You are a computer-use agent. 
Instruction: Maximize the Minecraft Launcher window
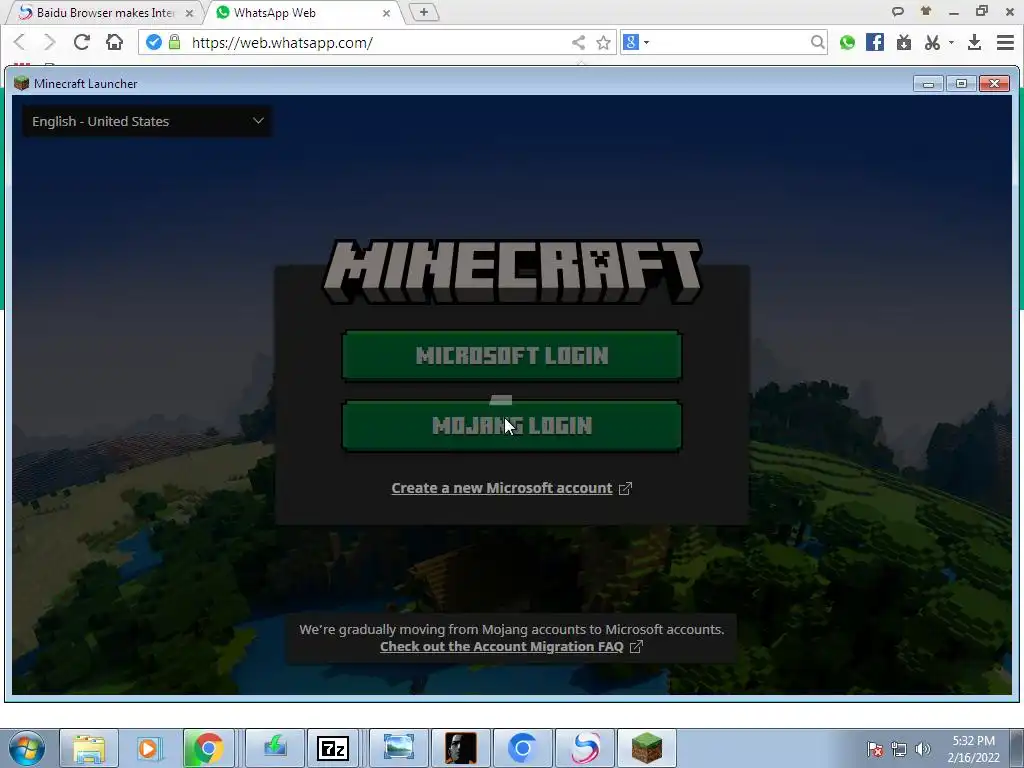click(x=961, y=84)
